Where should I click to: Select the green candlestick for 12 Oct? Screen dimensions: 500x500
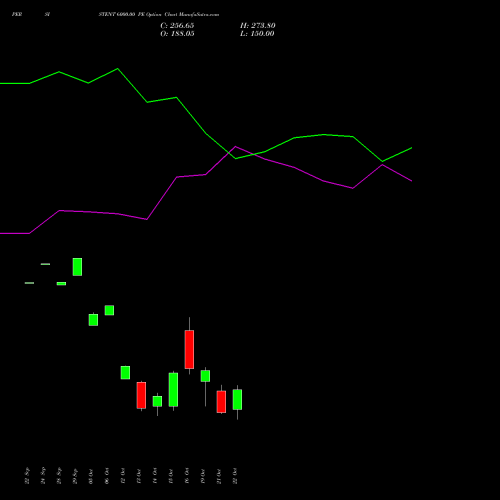pos(125,373)
